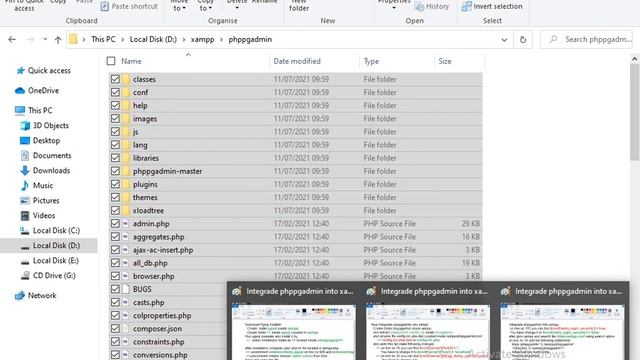The width and height of the screenshot is (640, 360).
Task: Uncheck the help folder checkbox
Action: click(x=115, y=105)
